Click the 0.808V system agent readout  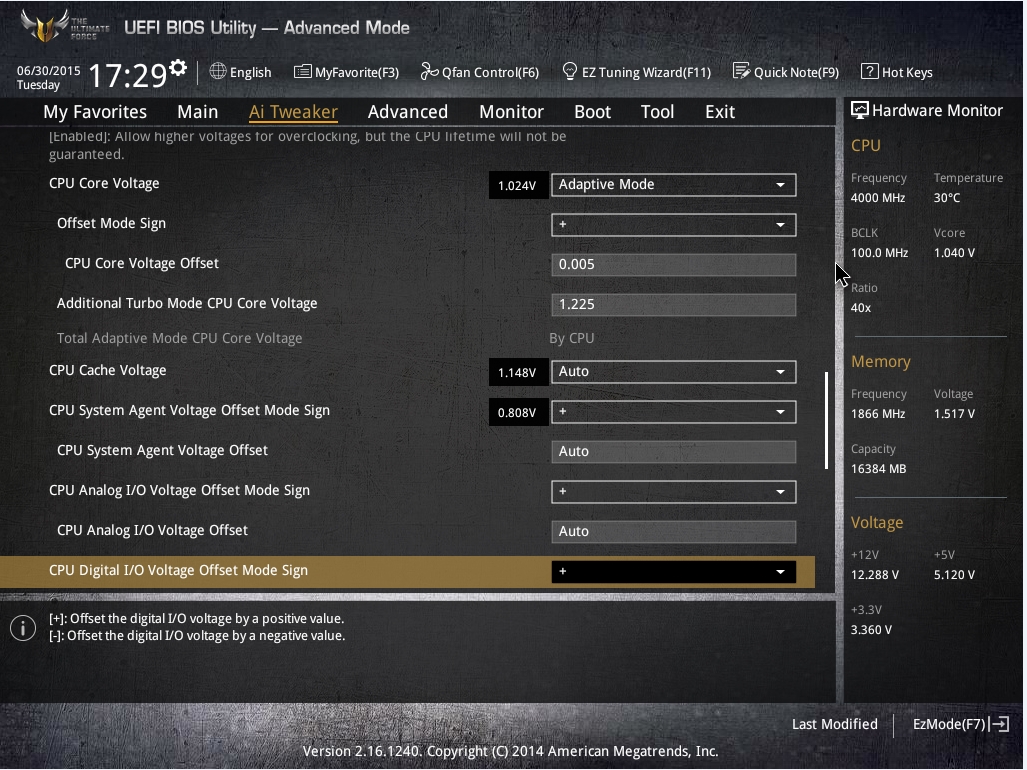point(517,412)
